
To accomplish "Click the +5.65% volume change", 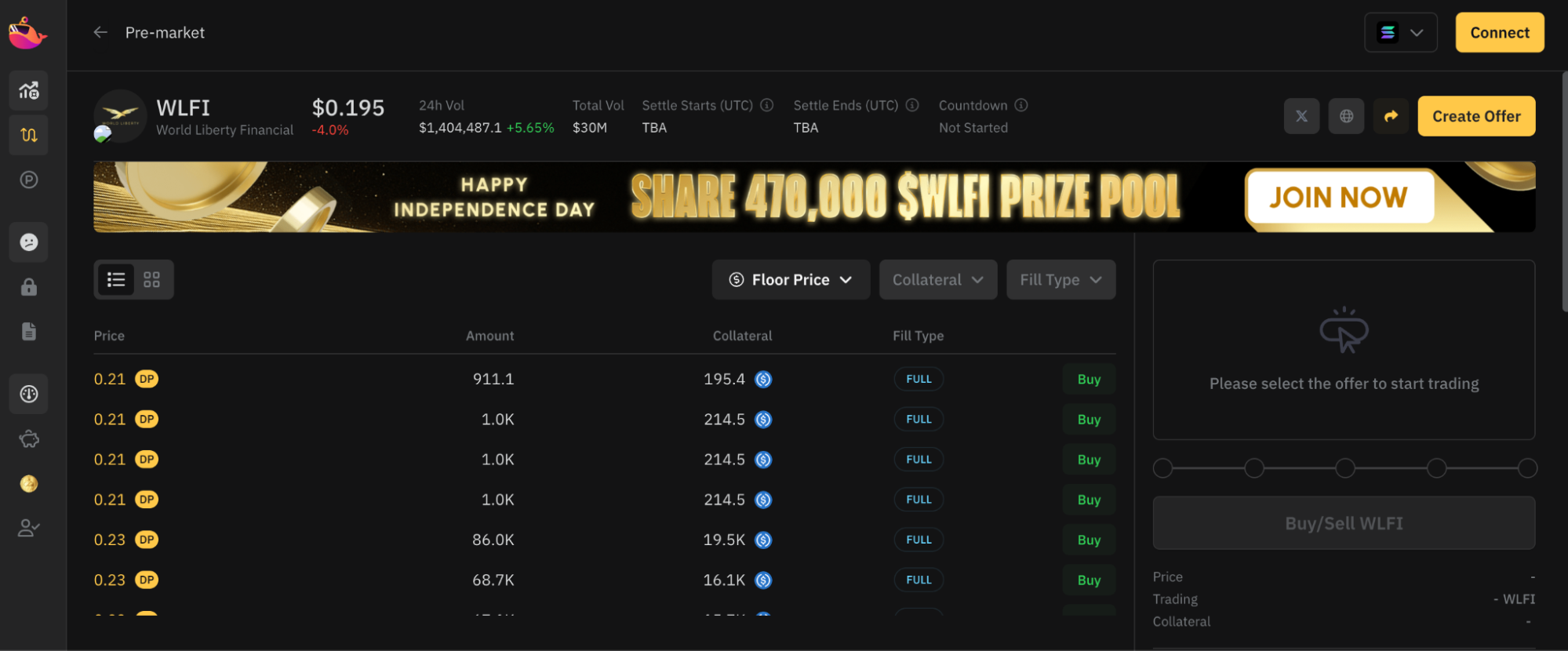I will [530, 128].
